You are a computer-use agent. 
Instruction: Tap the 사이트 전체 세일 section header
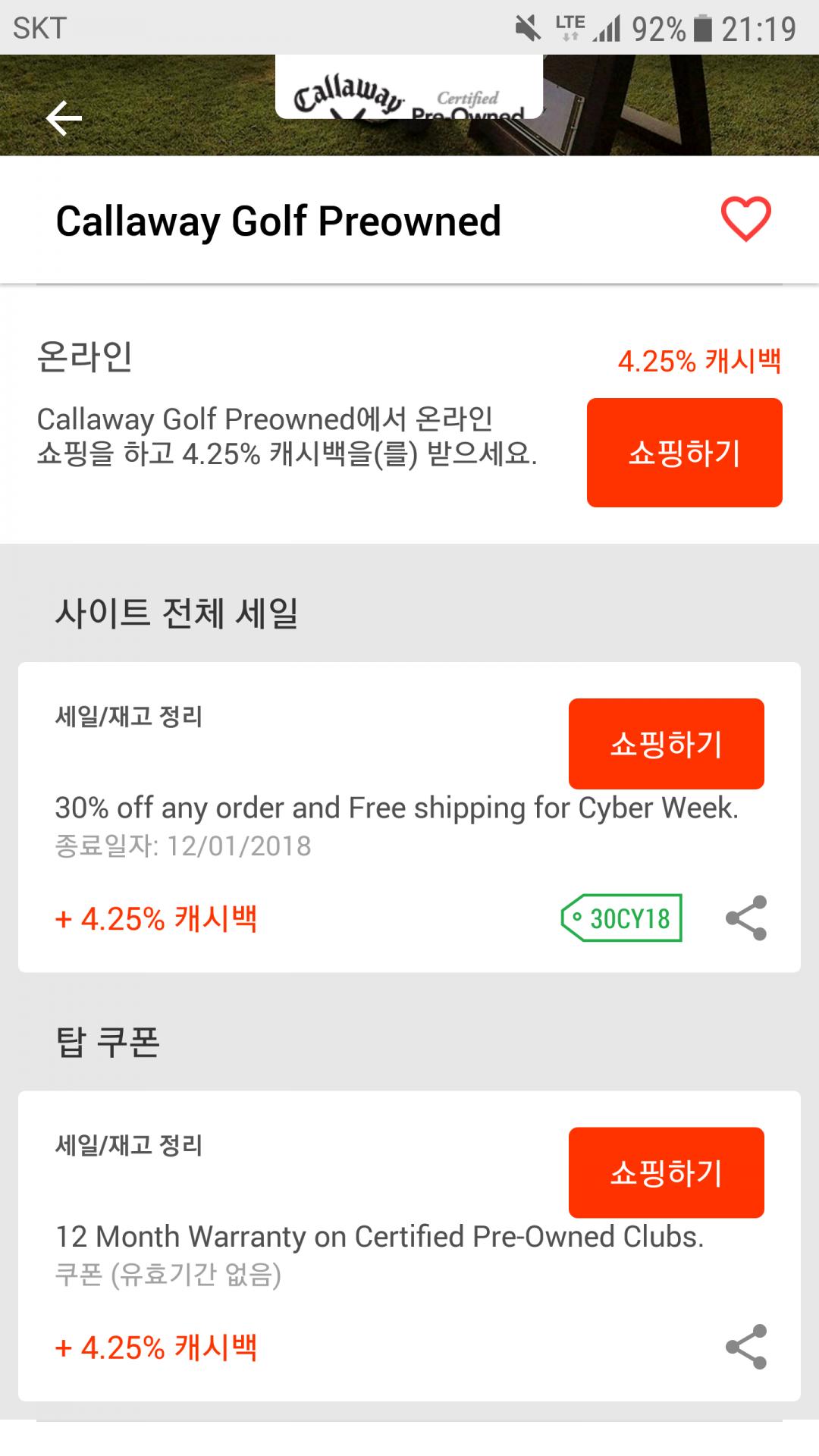coord(177,613)
